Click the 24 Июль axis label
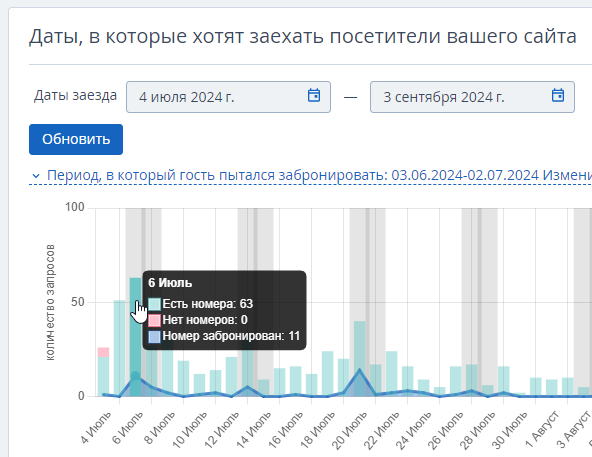 413,430
